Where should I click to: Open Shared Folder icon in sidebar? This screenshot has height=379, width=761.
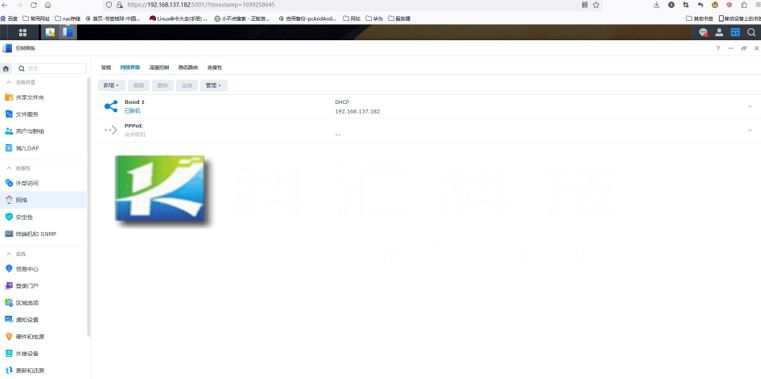coord(9,97)
